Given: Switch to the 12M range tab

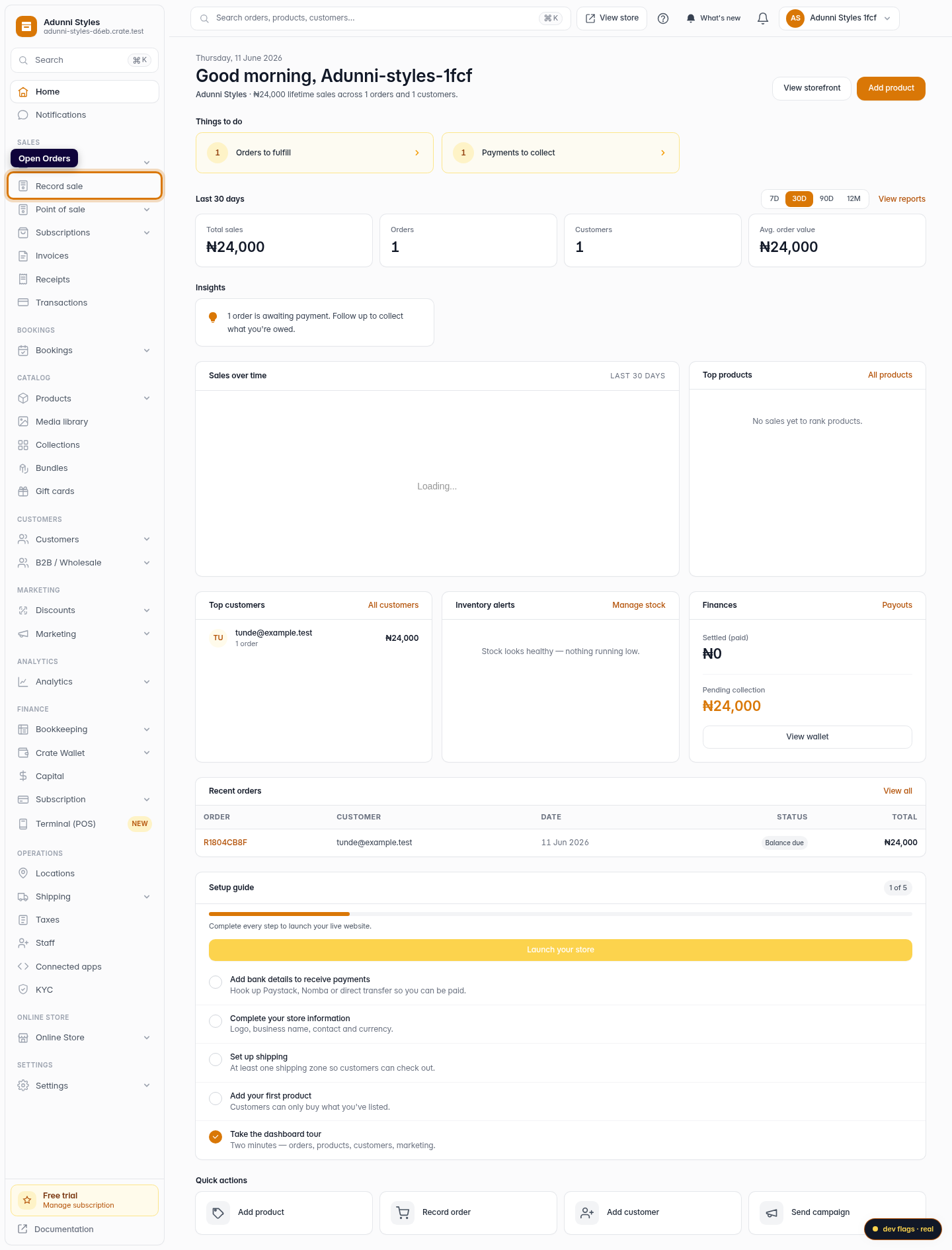Looking at the screenshot, I should (853, 198).
